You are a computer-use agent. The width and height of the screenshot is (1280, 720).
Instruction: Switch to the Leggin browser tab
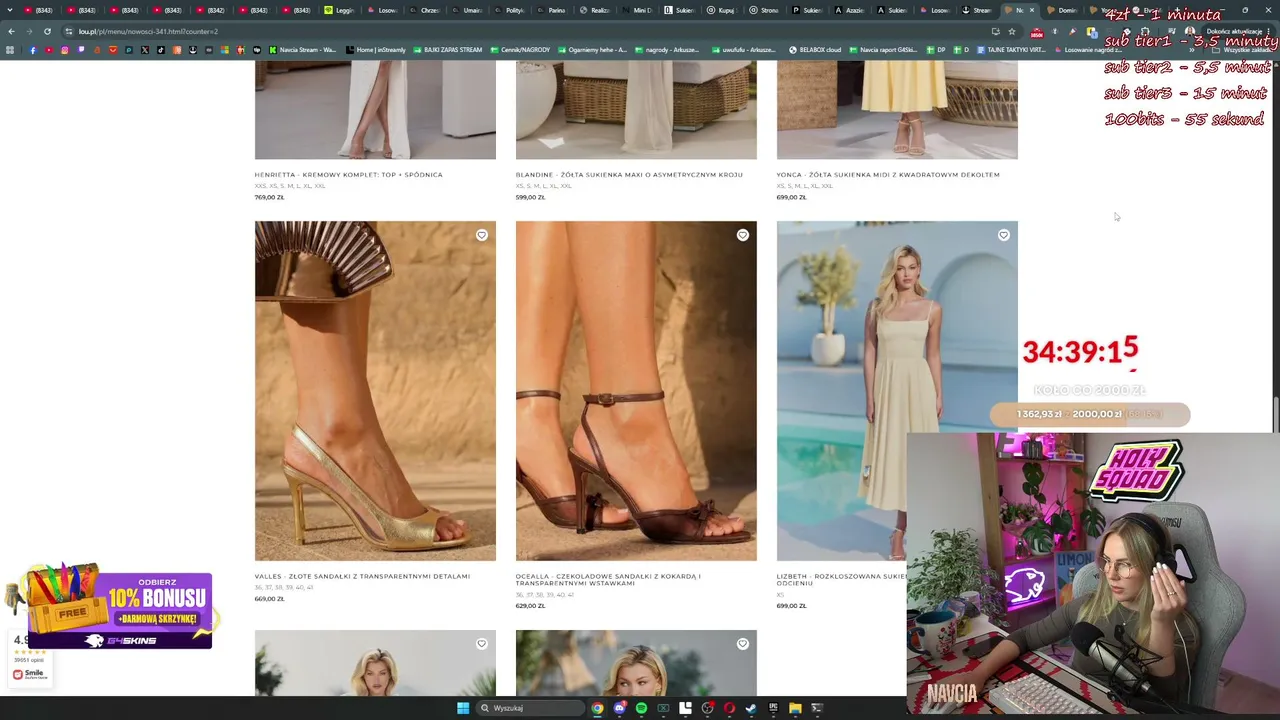click(340, 10)
